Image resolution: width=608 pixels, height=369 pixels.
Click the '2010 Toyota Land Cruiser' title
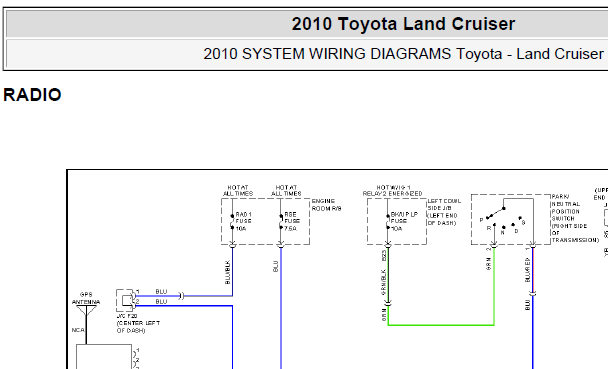pos(403,24)
